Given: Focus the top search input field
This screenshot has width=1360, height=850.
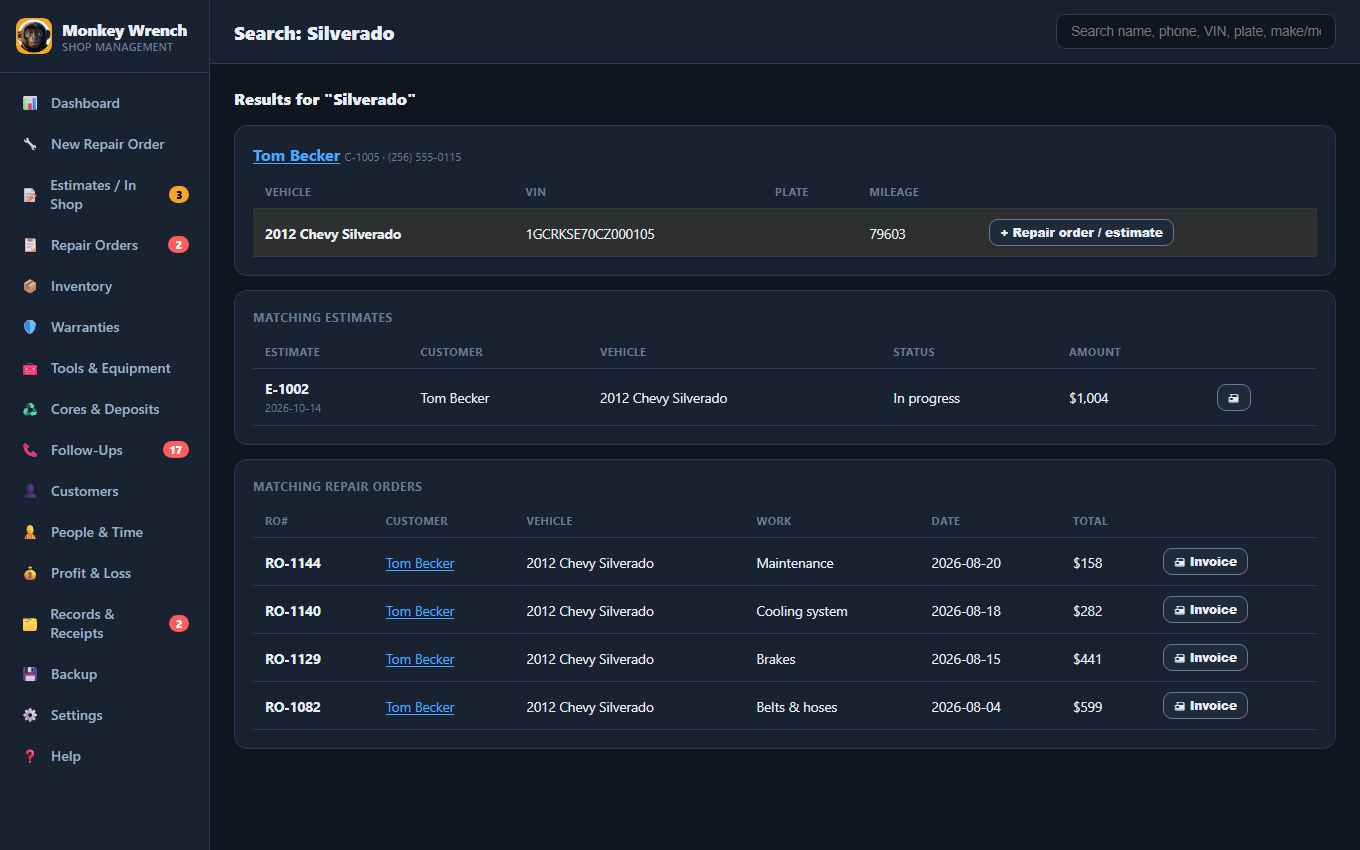Looking at the screenshot, I should coord(1195,31).
